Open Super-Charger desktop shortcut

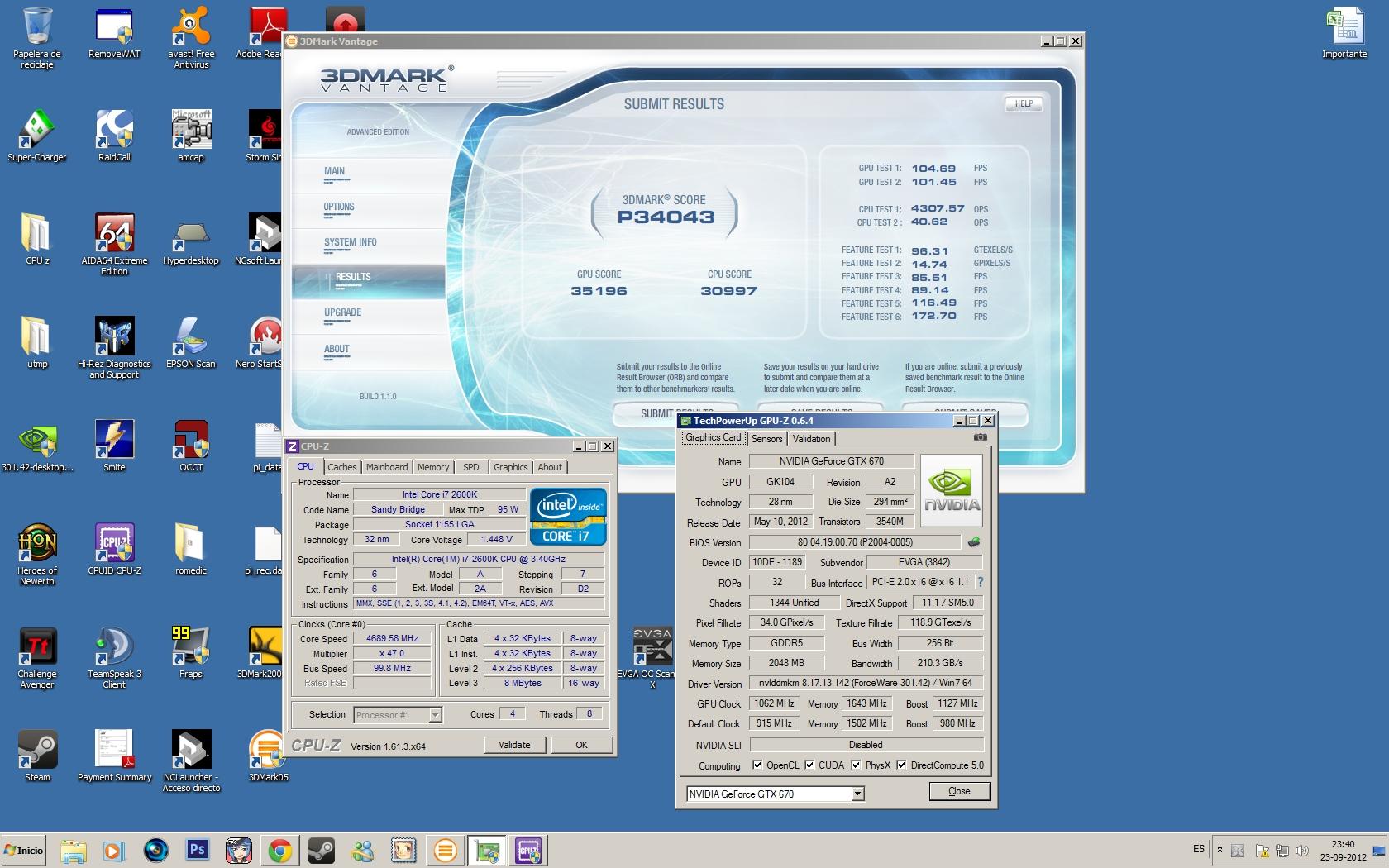(x=37, y=136)
